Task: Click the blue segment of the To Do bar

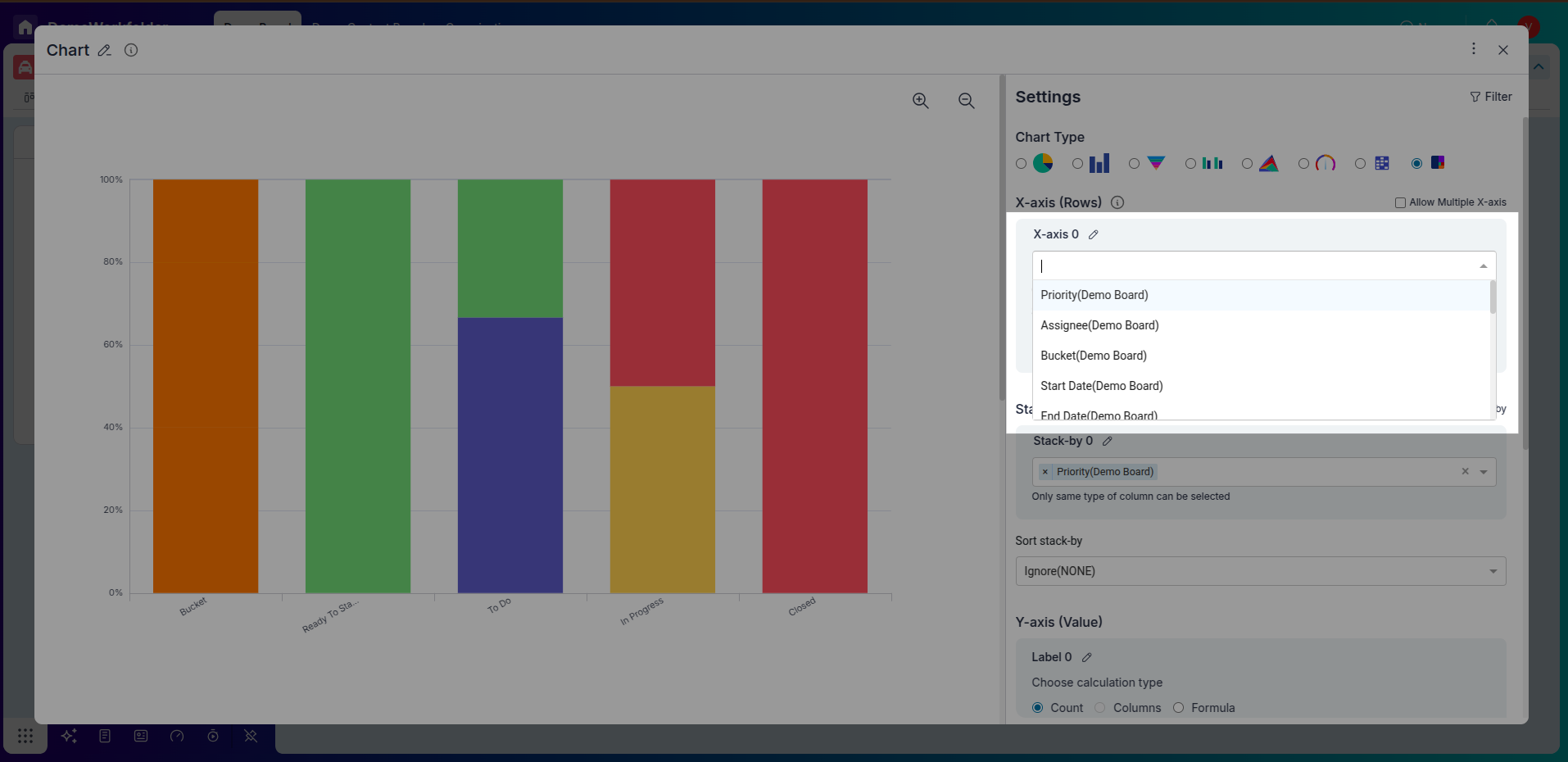Action: tap(510, 456)
